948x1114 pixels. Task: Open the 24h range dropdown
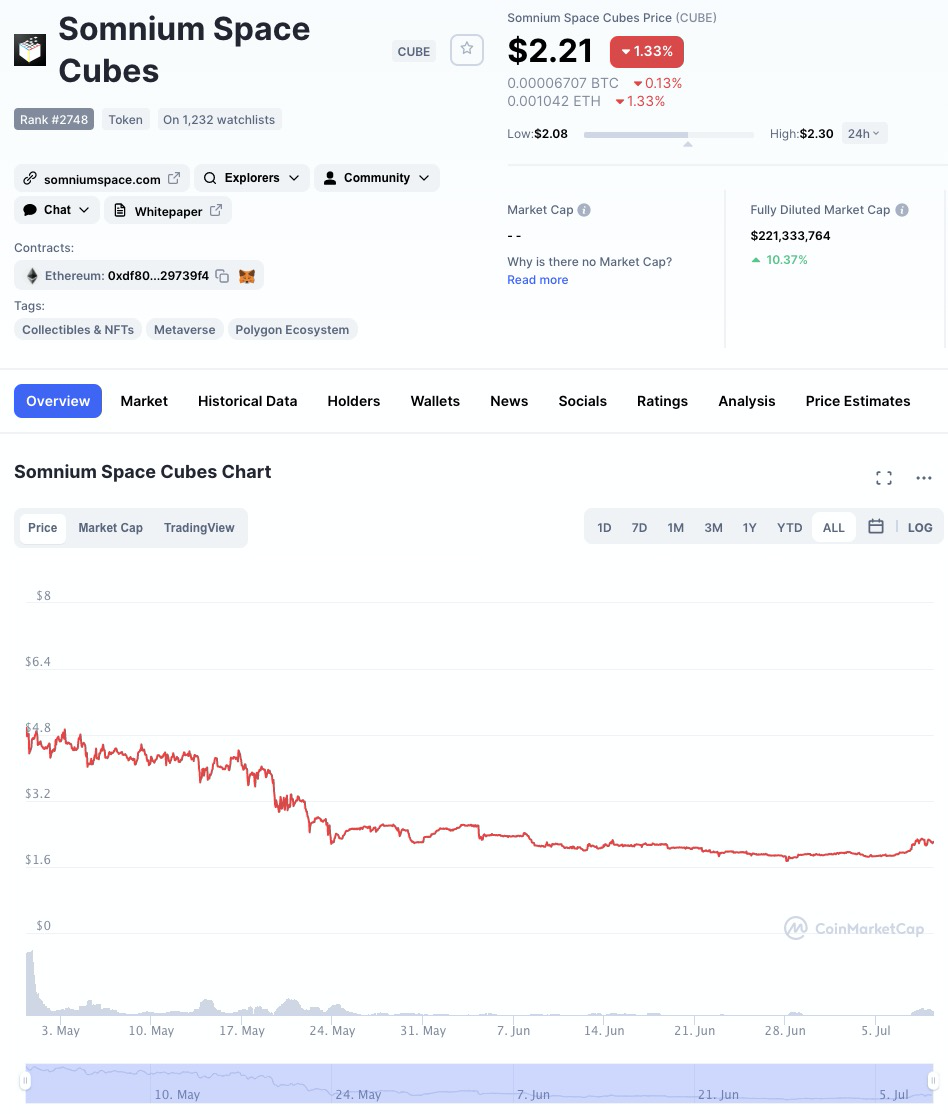tap(864, 133)
